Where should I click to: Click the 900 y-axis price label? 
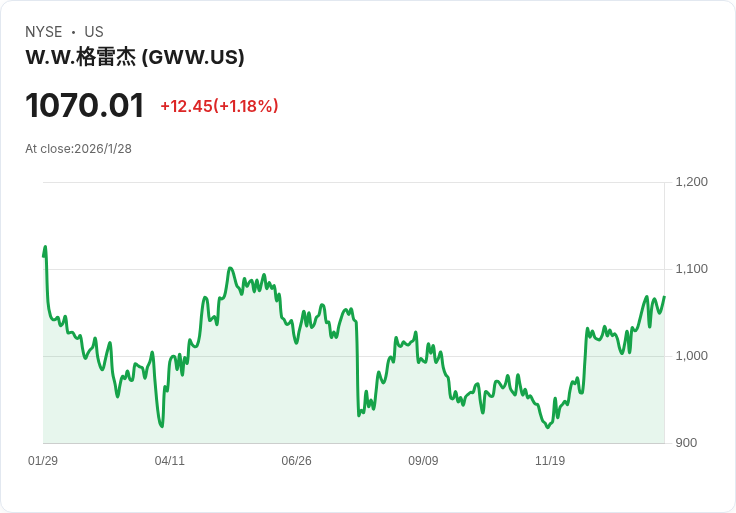tap(686, 443)
